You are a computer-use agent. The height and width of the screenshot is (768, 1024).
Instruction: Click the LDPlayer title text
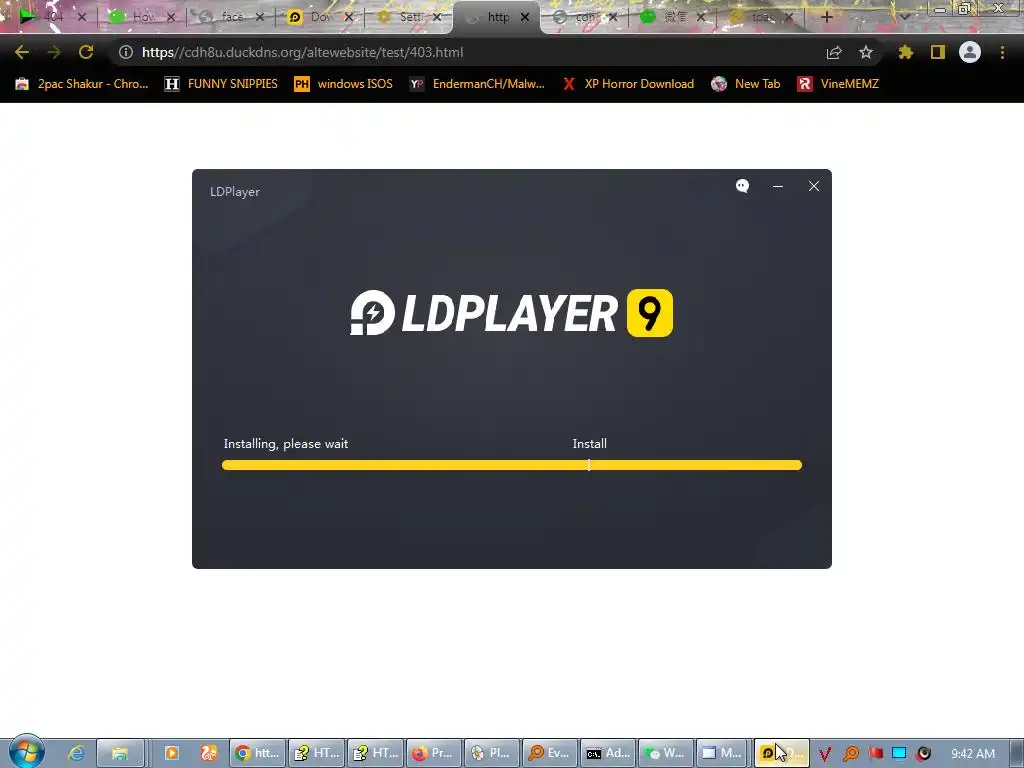click(234, 192)
